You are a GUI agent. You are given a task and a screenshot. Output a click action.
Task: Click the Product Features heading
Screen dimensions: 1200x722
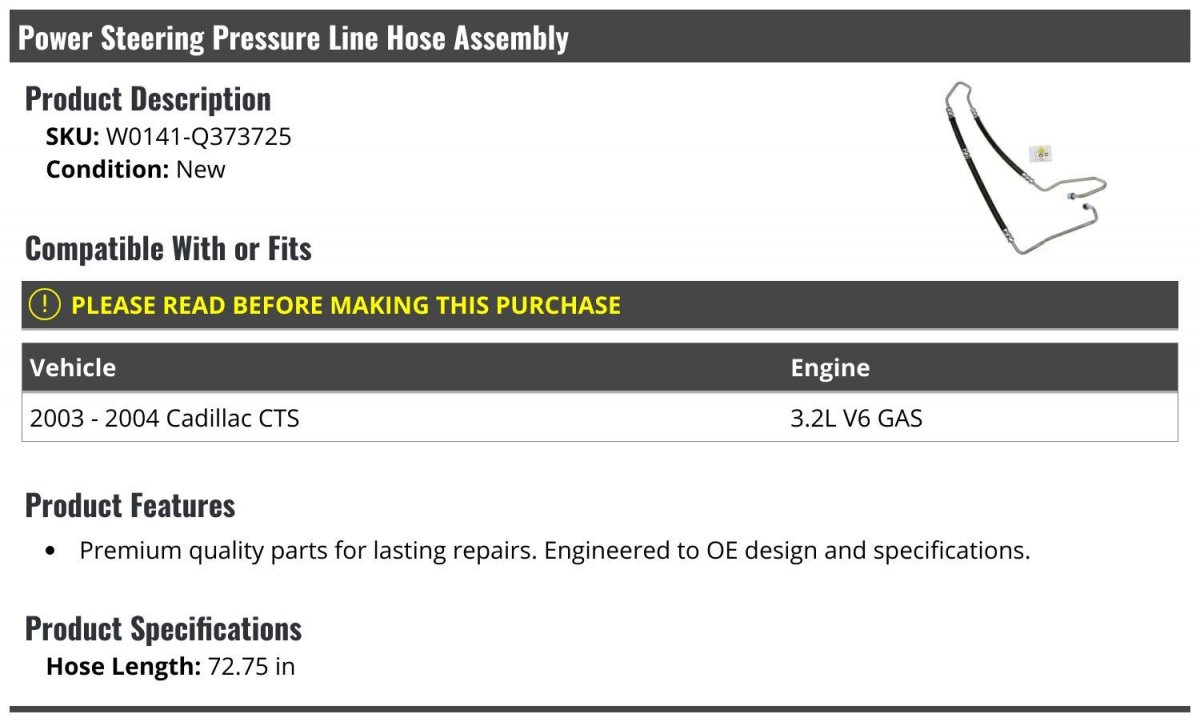tap(130, 505)
